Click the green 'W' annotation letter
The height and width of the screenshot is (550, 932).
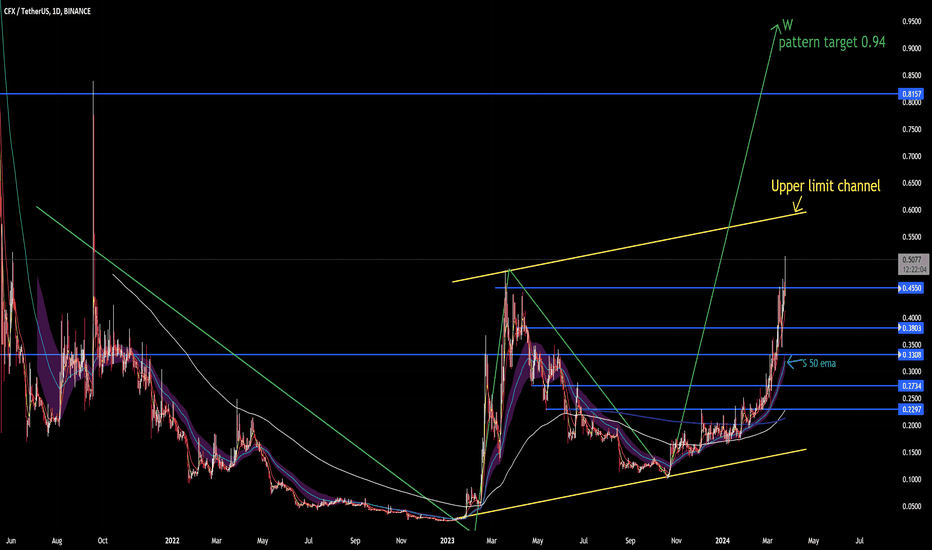pos(787,24)
